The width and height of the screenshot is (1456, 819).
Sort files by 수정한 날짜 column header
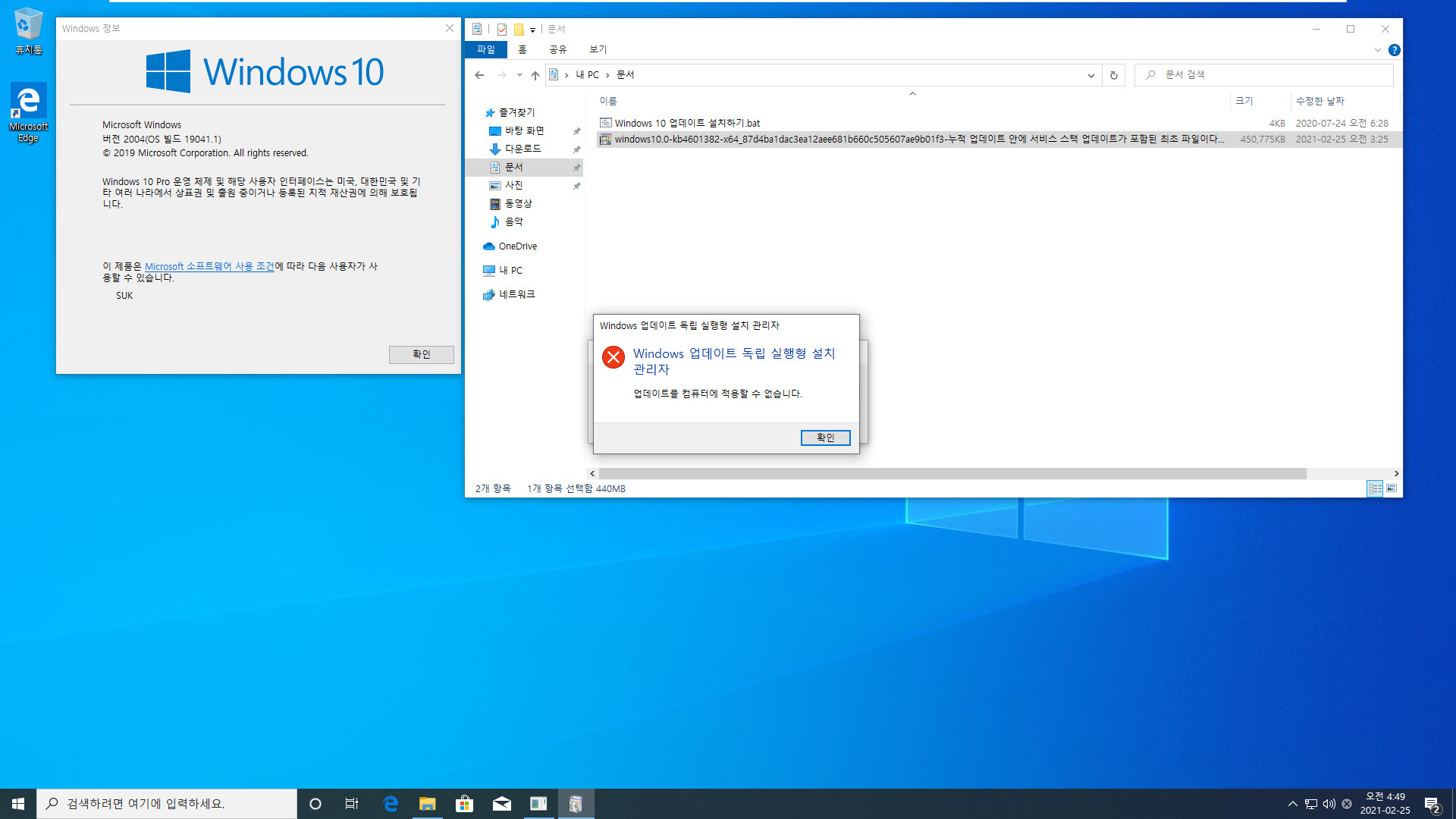tap(1344, 101)
